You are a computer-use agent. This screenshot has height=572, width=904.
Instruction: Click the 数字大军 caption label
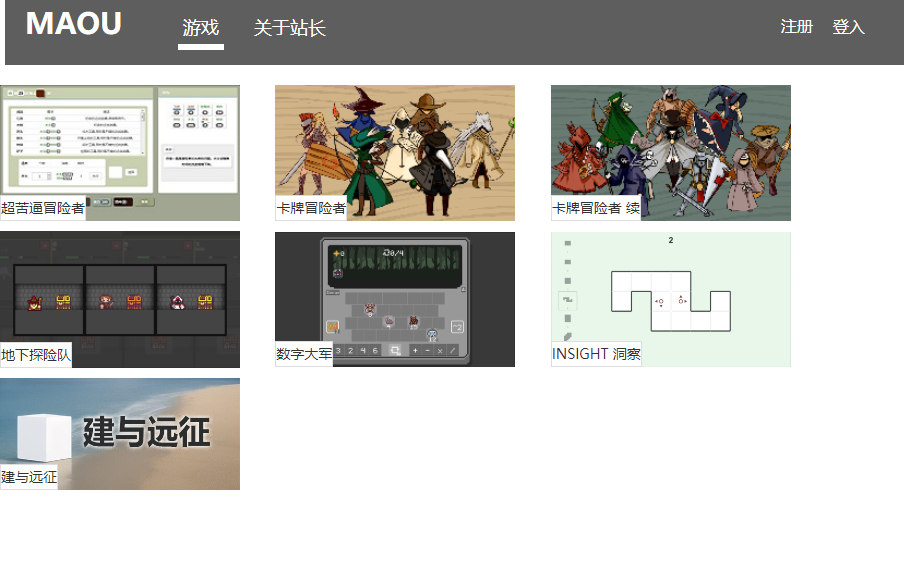pyautogui.click(x=304, y=354)
